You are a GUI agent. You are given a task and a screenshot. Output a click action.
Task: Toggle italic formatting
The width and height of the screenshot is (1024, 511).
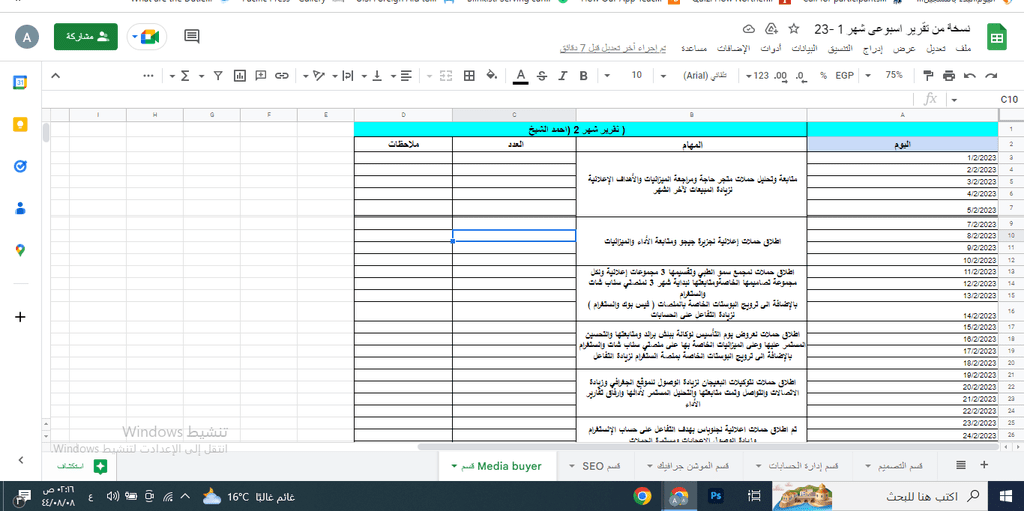coord(562,76)
